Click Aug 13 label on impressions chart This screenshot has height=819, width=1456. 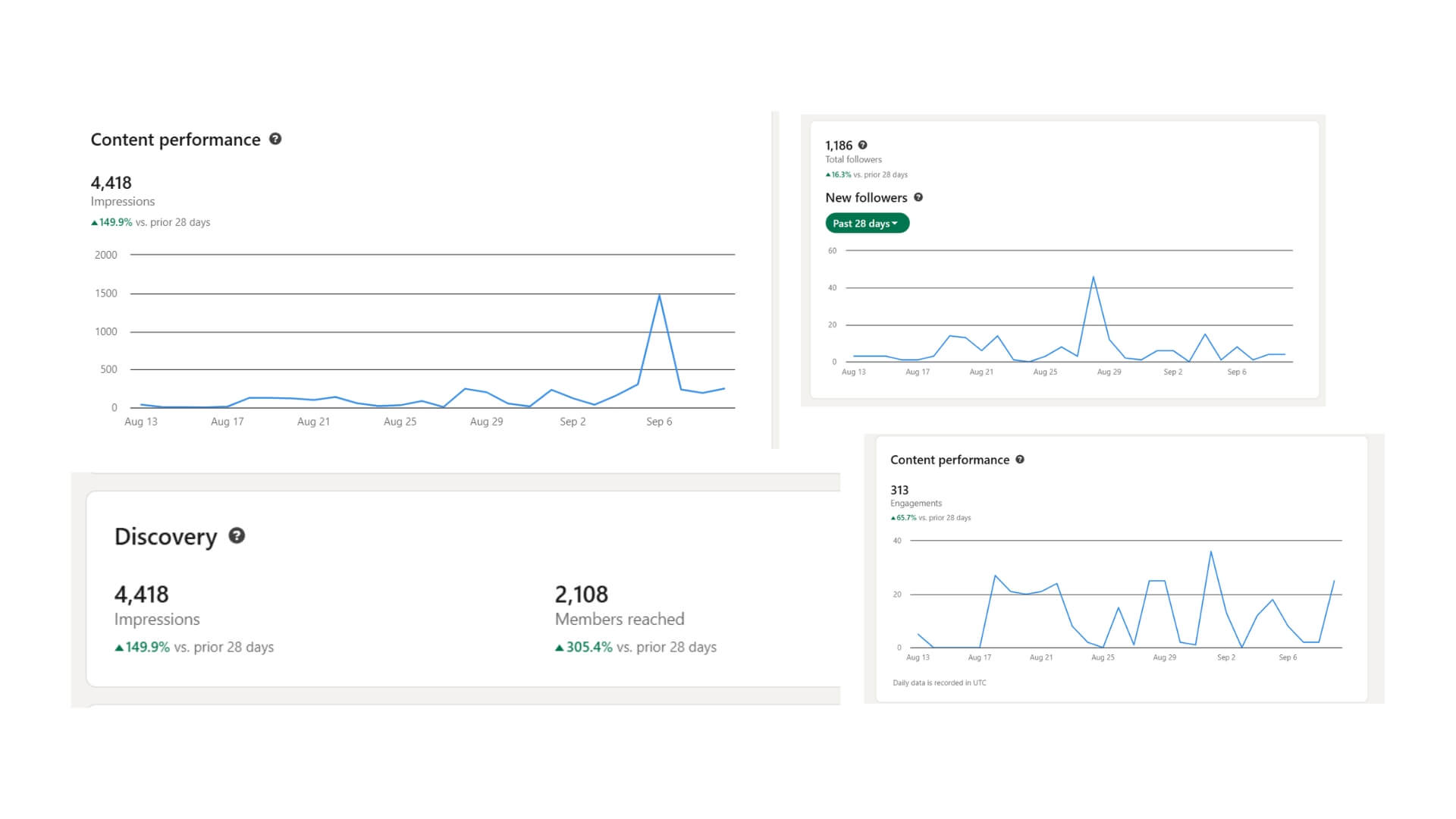[141, 422]
